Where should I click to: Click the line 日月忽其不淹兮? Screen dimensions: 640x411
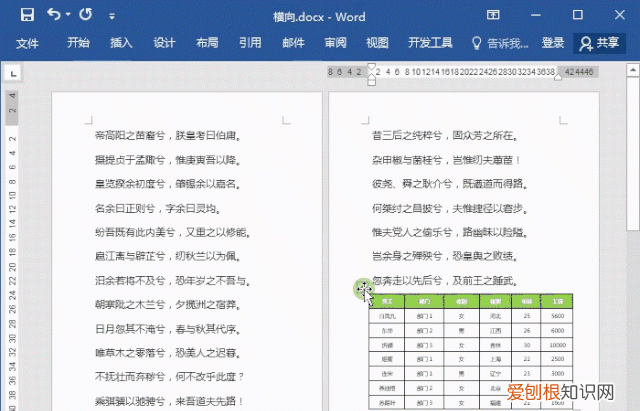[168, 329]
